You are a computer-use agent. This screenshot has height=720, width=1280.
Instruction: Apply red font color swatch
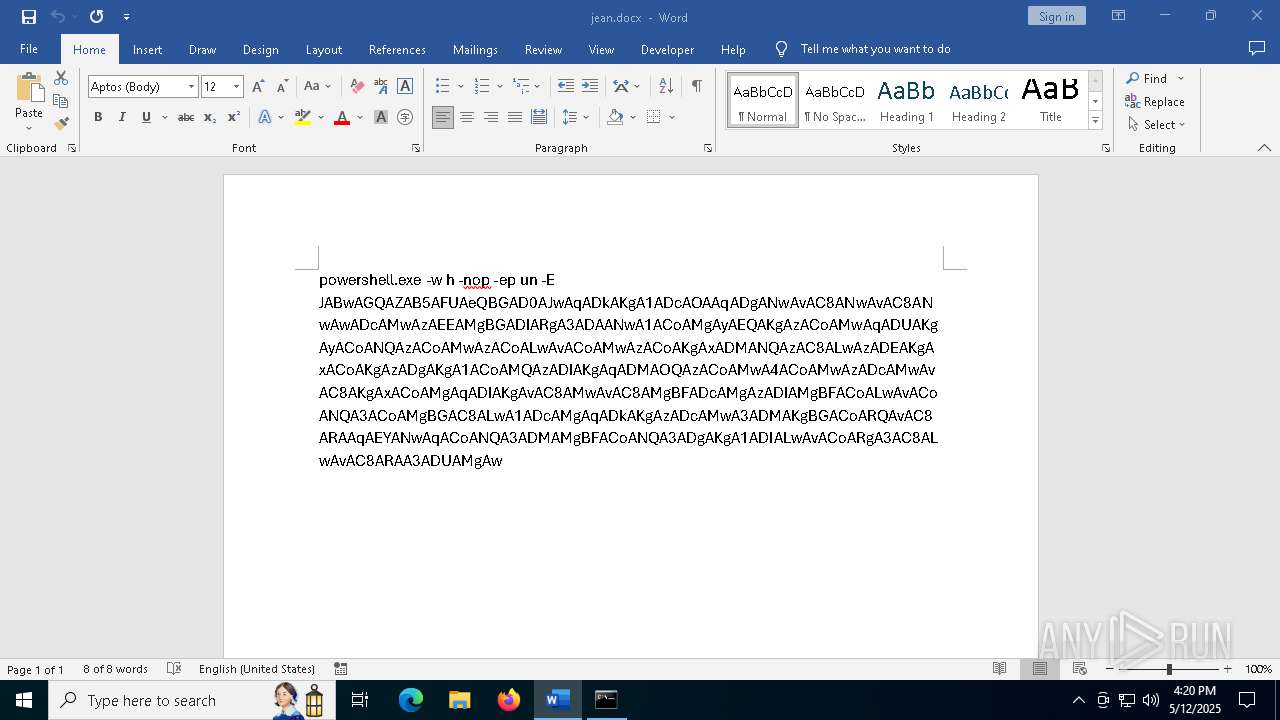coord(342,118)
